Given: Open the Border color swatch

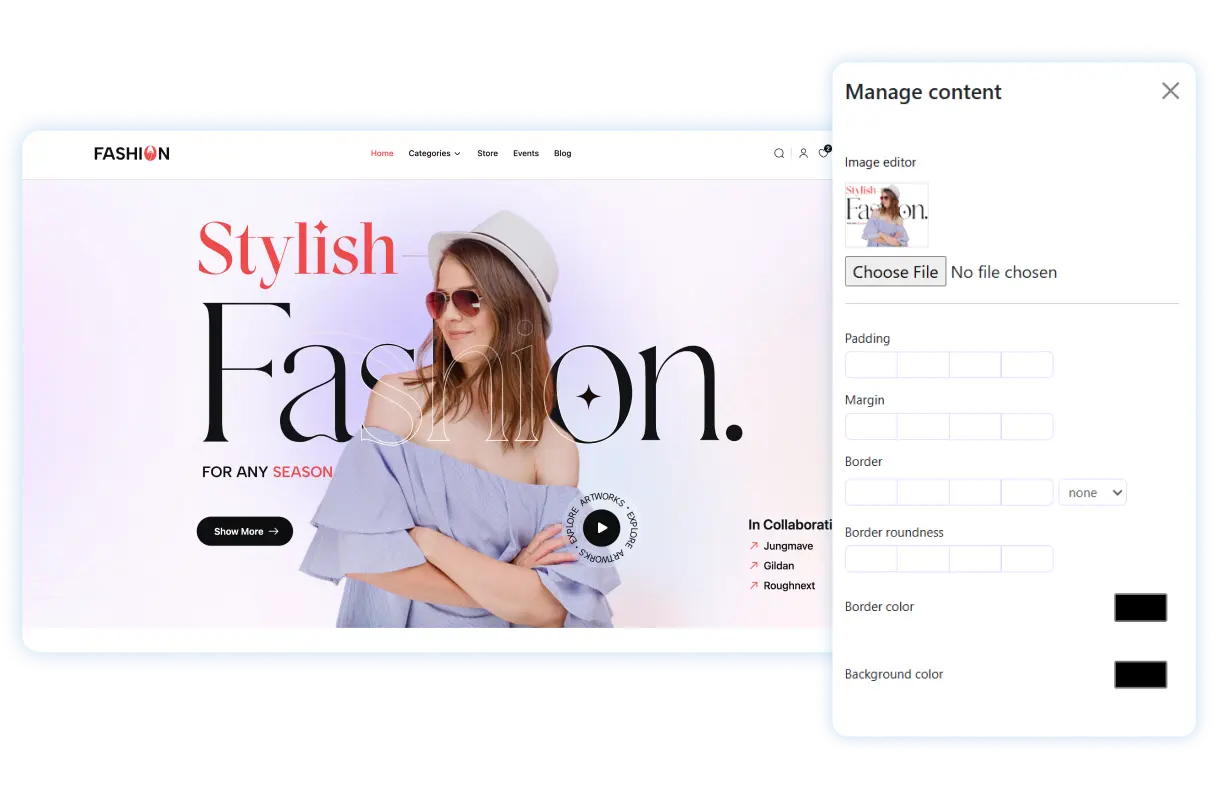Looking at the screenshot, I should pyautogui.click(x=1140, y=607).
